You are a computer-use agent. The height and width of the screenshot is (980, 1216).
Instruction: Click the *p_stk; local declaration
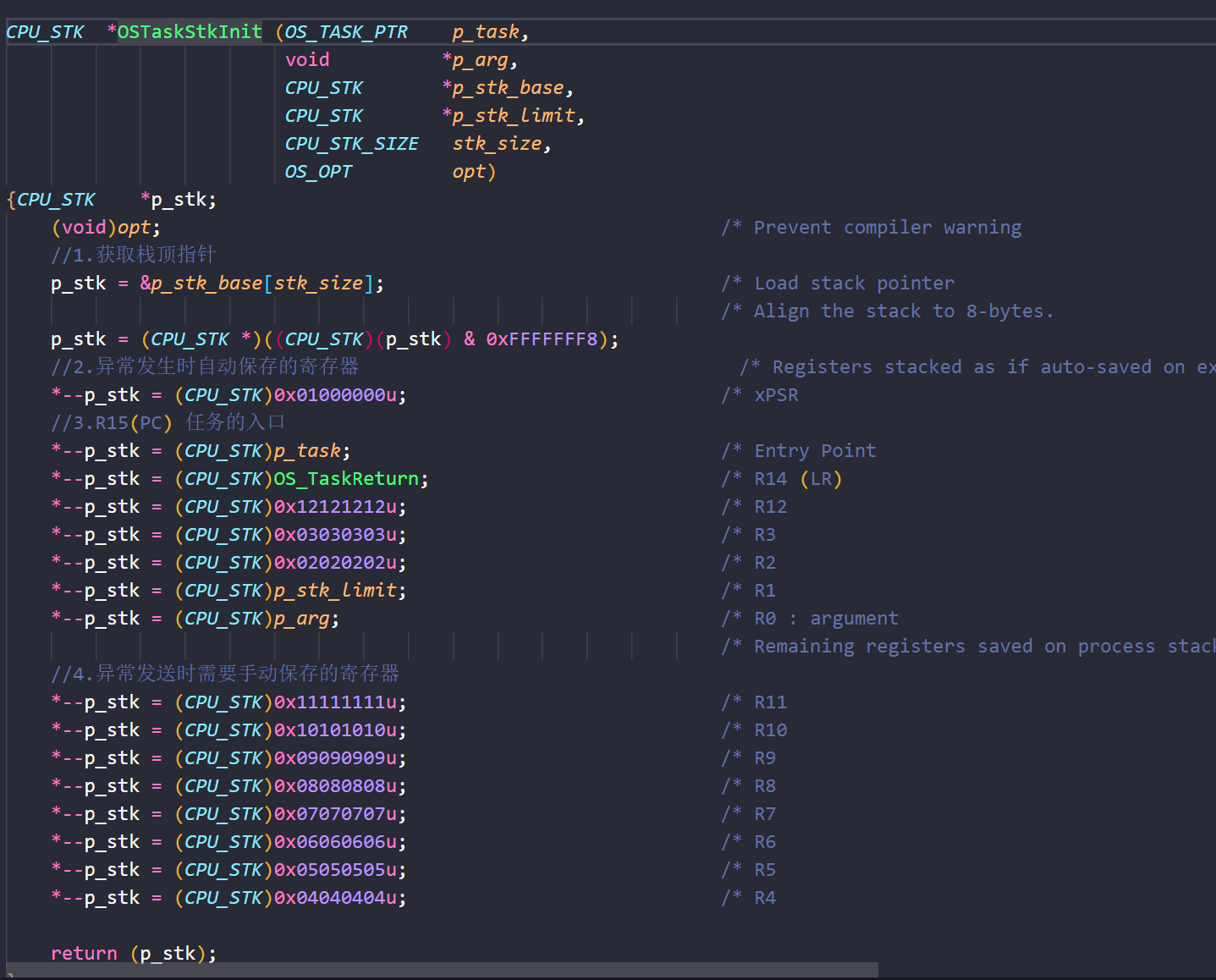pyautogui.click(x=179, y=200)
